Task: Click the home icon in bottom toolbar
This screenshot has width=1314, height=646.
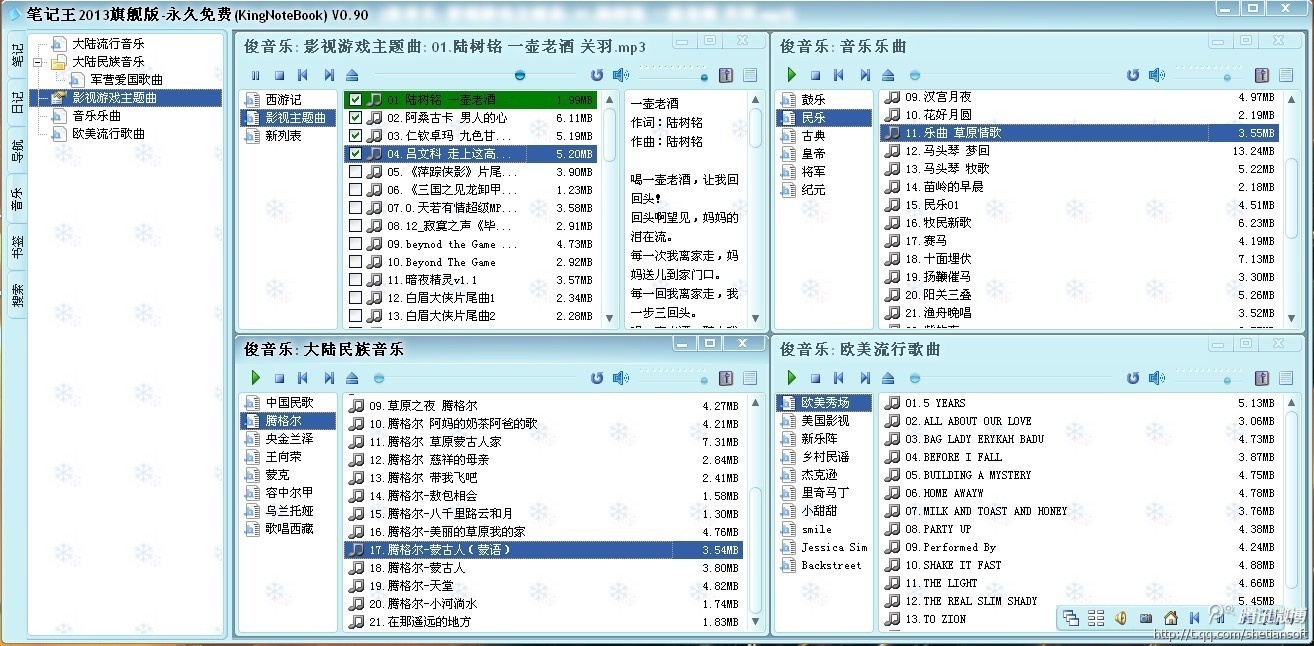Action: pos(1171,618)
